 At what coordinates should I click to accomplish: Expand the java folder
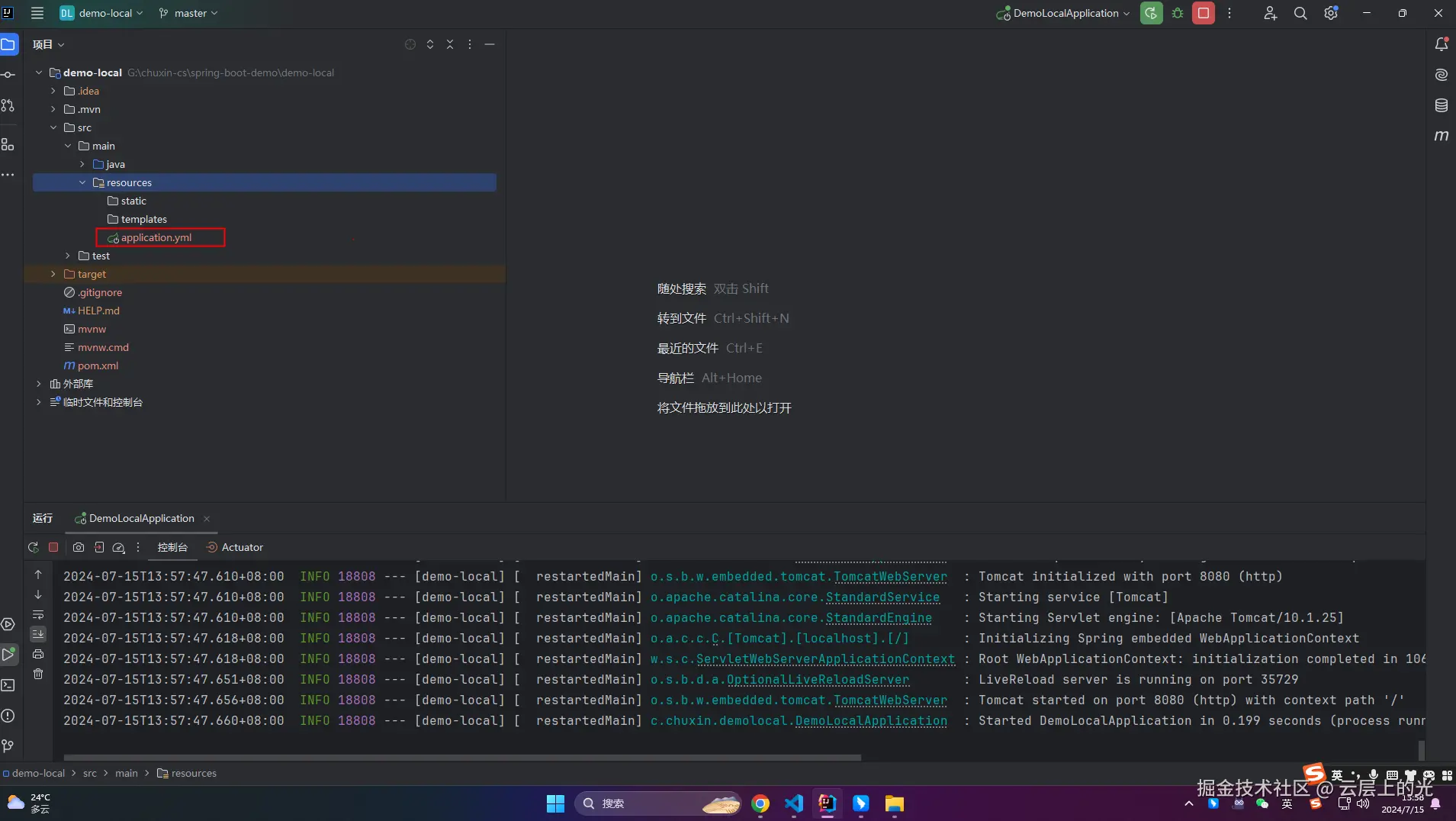coord(82,164)
